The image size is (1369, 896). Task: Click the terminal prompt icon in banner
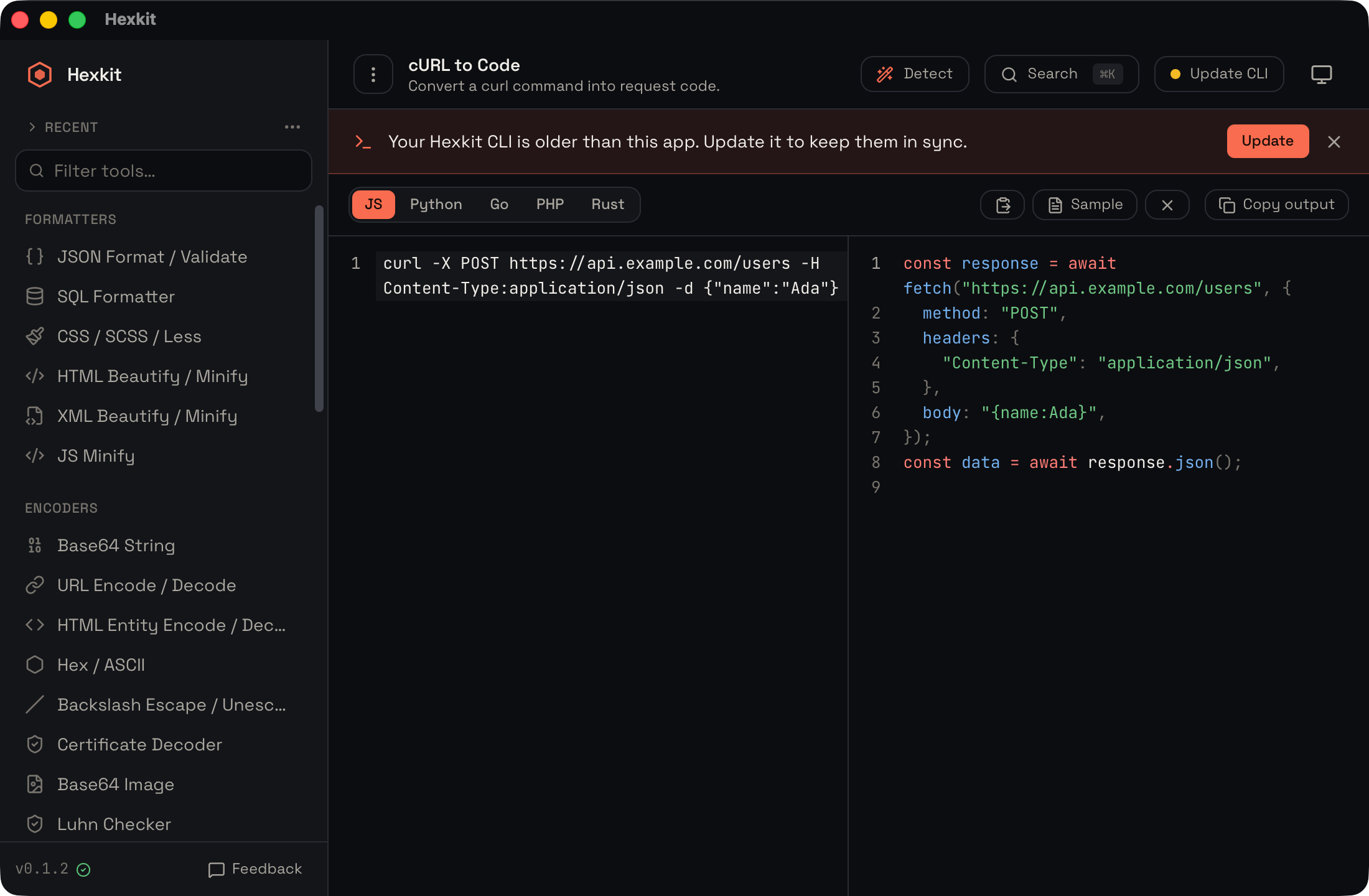pyautogui.click(x=363, y=142)
